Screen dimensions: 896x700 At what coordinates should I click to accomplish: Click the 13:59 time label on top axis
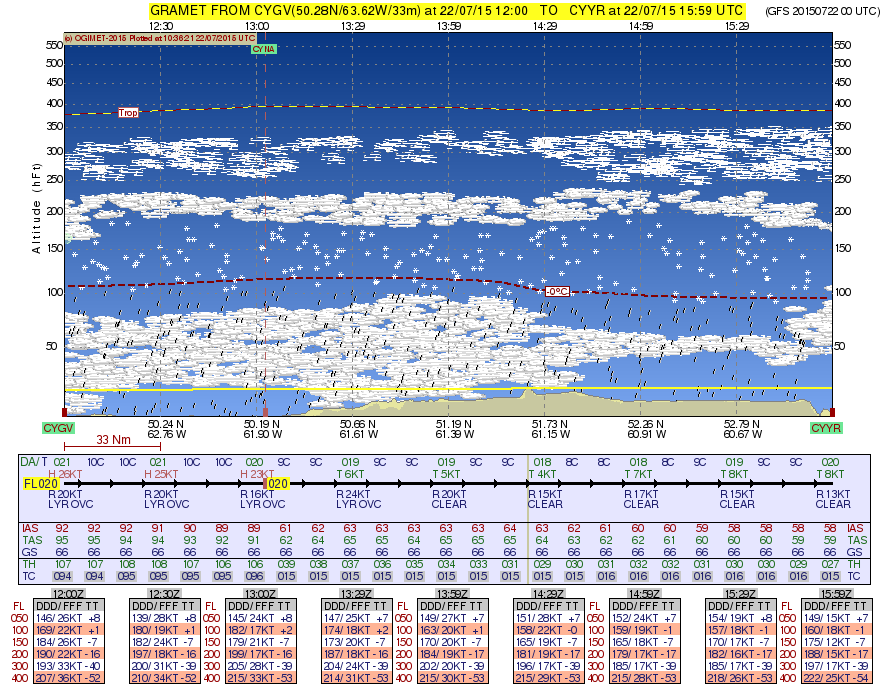point(449,26)
